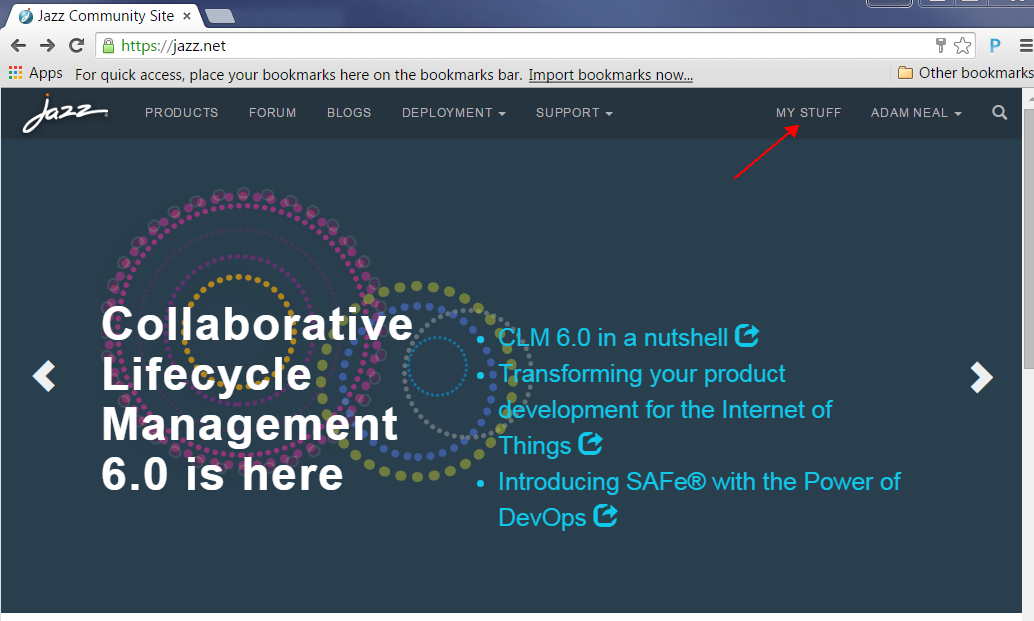Image resolution: width=1034 pixels, height=621 pixels.
Task: Reload the page with the refresh icon
Action: pos(76,45)
